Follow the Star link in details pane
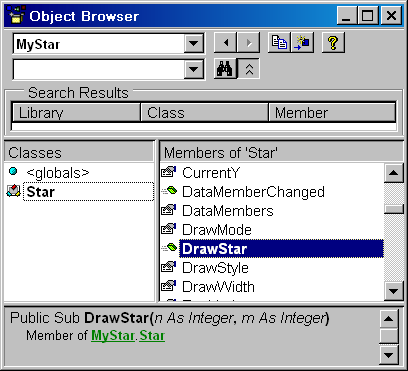408x371 pixels. (152, 336)
